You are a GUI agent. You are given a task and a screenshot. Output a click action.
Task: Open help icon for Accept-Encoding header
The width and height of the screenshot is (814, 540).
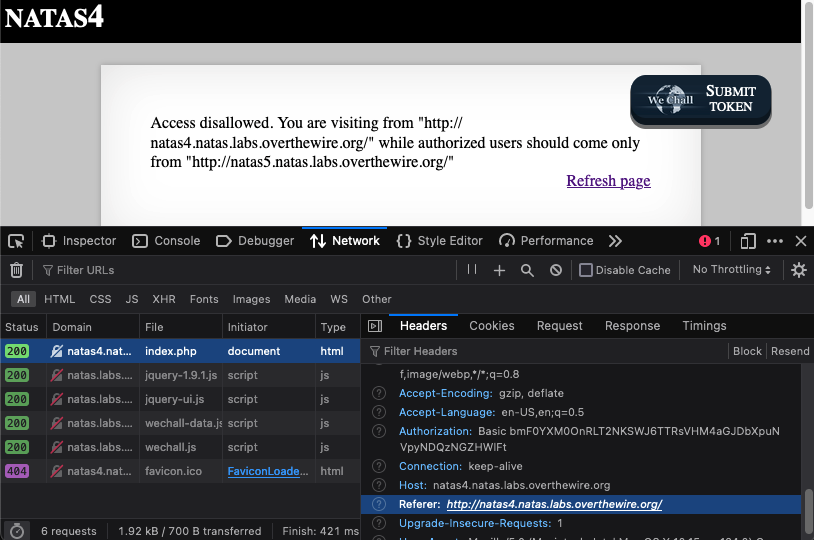(379, 393)
